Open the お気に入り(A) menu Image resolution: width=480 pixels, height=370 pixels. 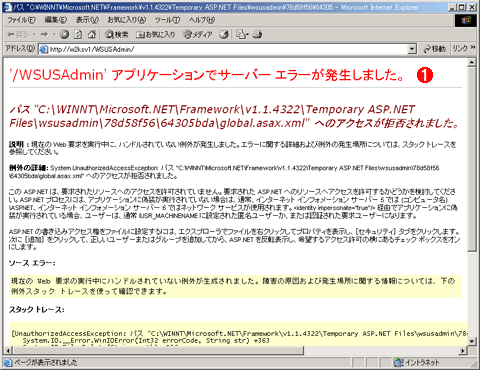[x=126, y=20]
